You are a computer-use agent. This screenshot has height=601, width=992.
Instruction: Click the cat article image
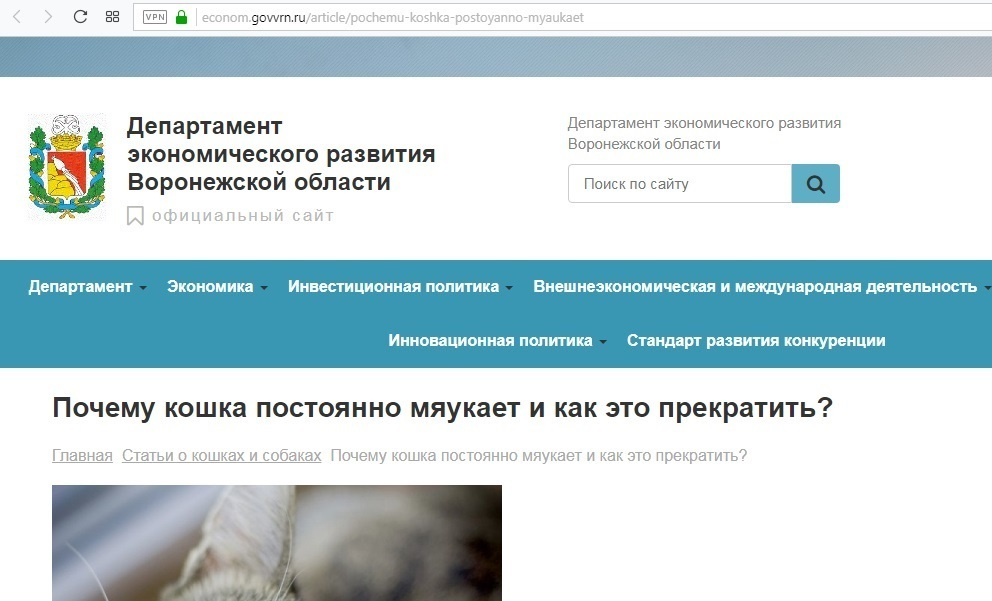pyautogui.click(x=276, y=543)
